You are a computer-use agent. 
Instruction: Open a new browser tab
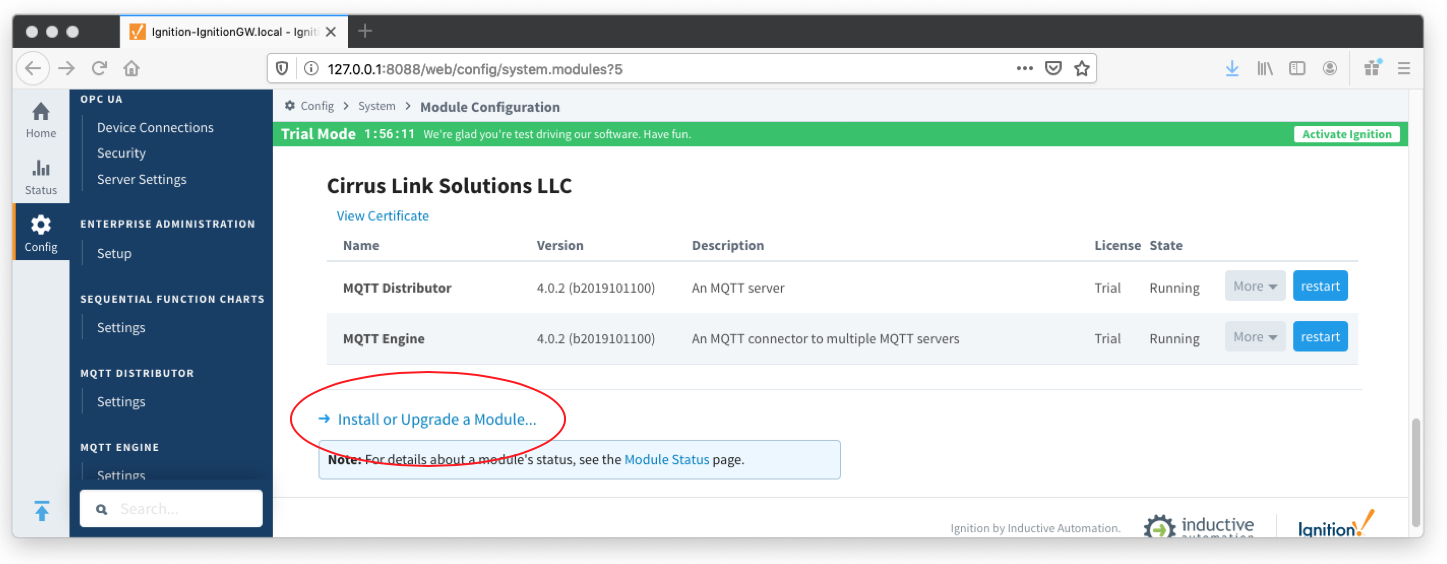[365, 31]
